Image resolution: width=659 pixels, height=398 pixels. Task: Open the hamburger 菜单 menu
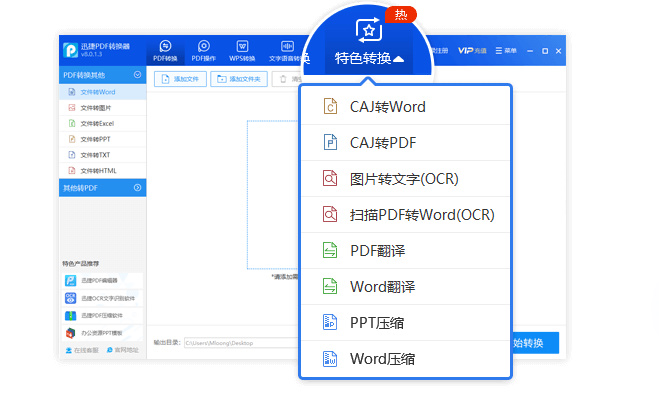click(506, 50)
